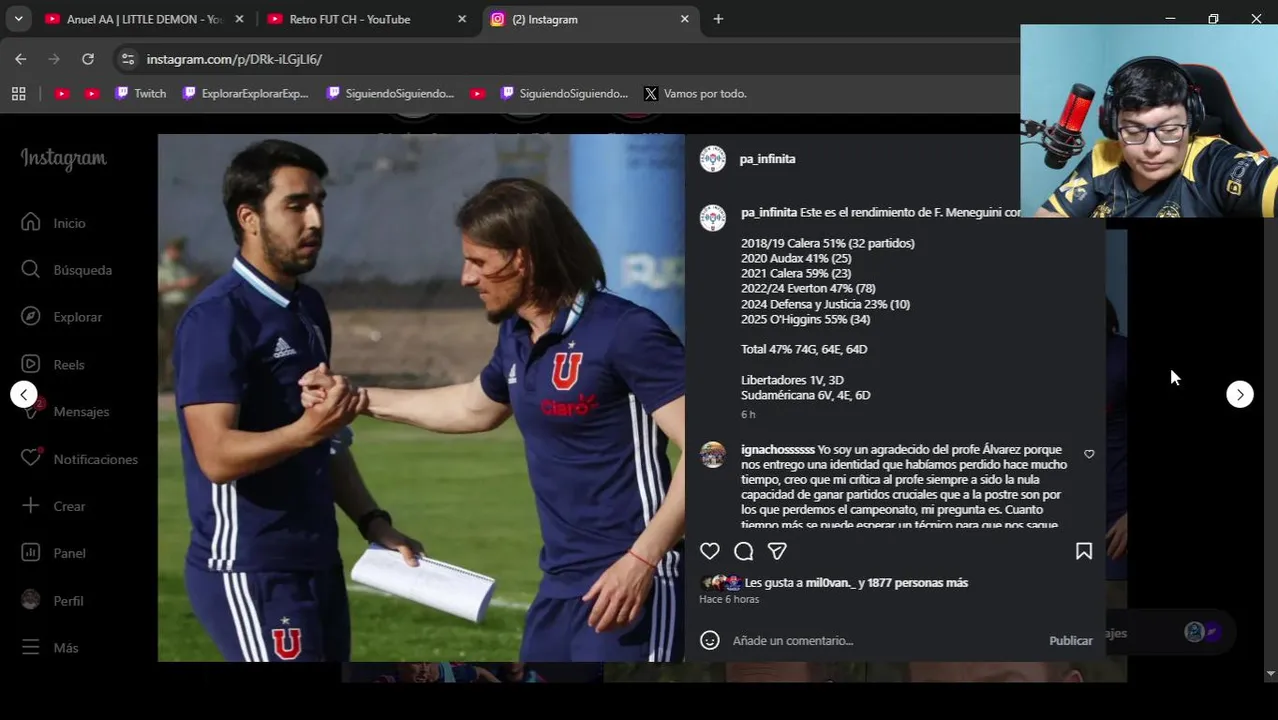Open pa_infinita profile from post header
The height and width of the screenshot is (720, 1278).
click(x=767, y=159)
